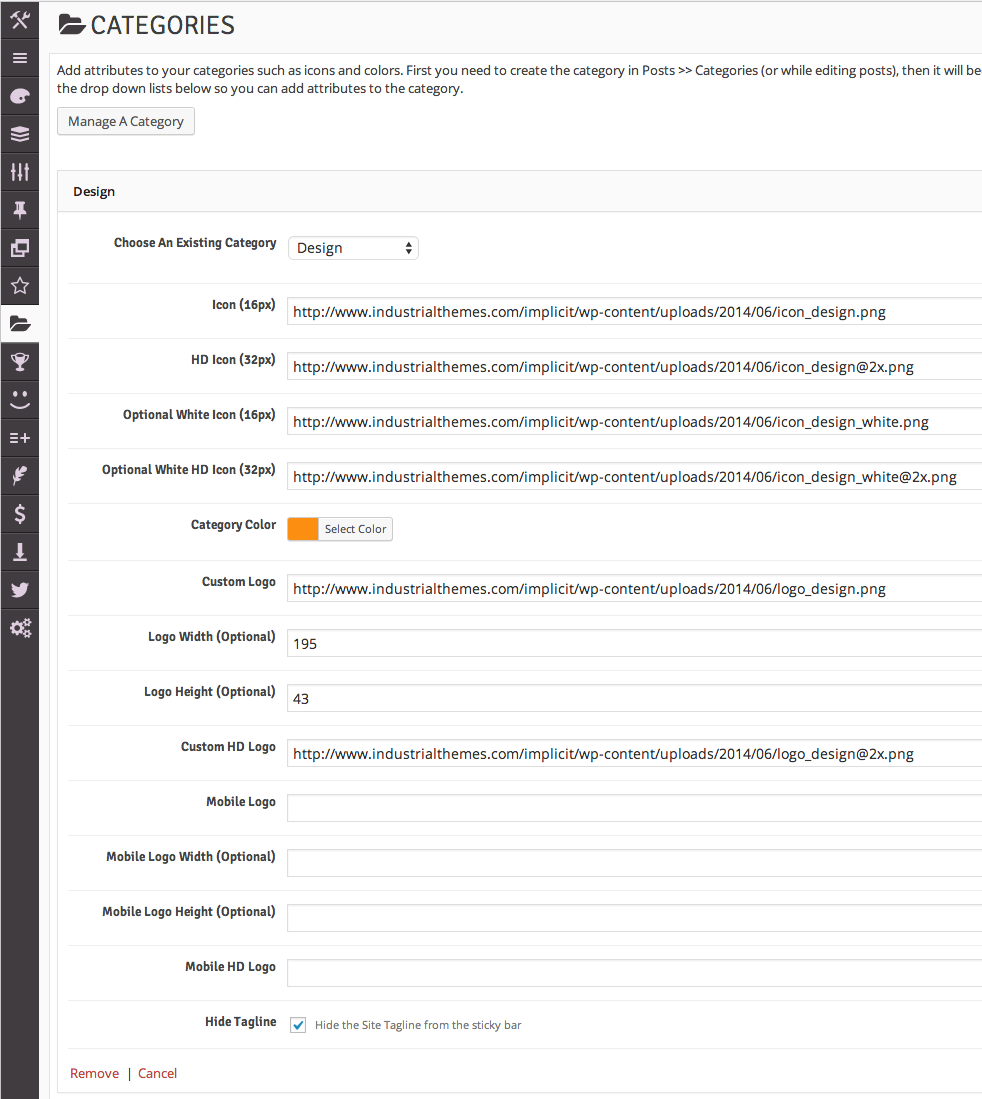Open the paint palette sidebar section

tap(19, 96)
